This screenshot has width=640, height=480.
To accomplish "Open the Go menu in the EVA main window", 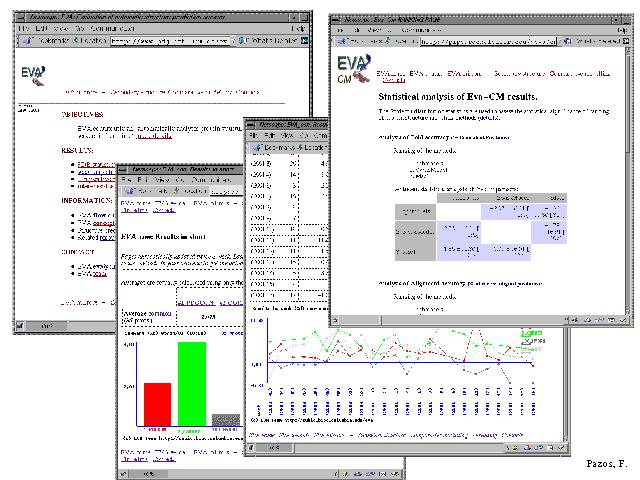I will pos(80,29).
